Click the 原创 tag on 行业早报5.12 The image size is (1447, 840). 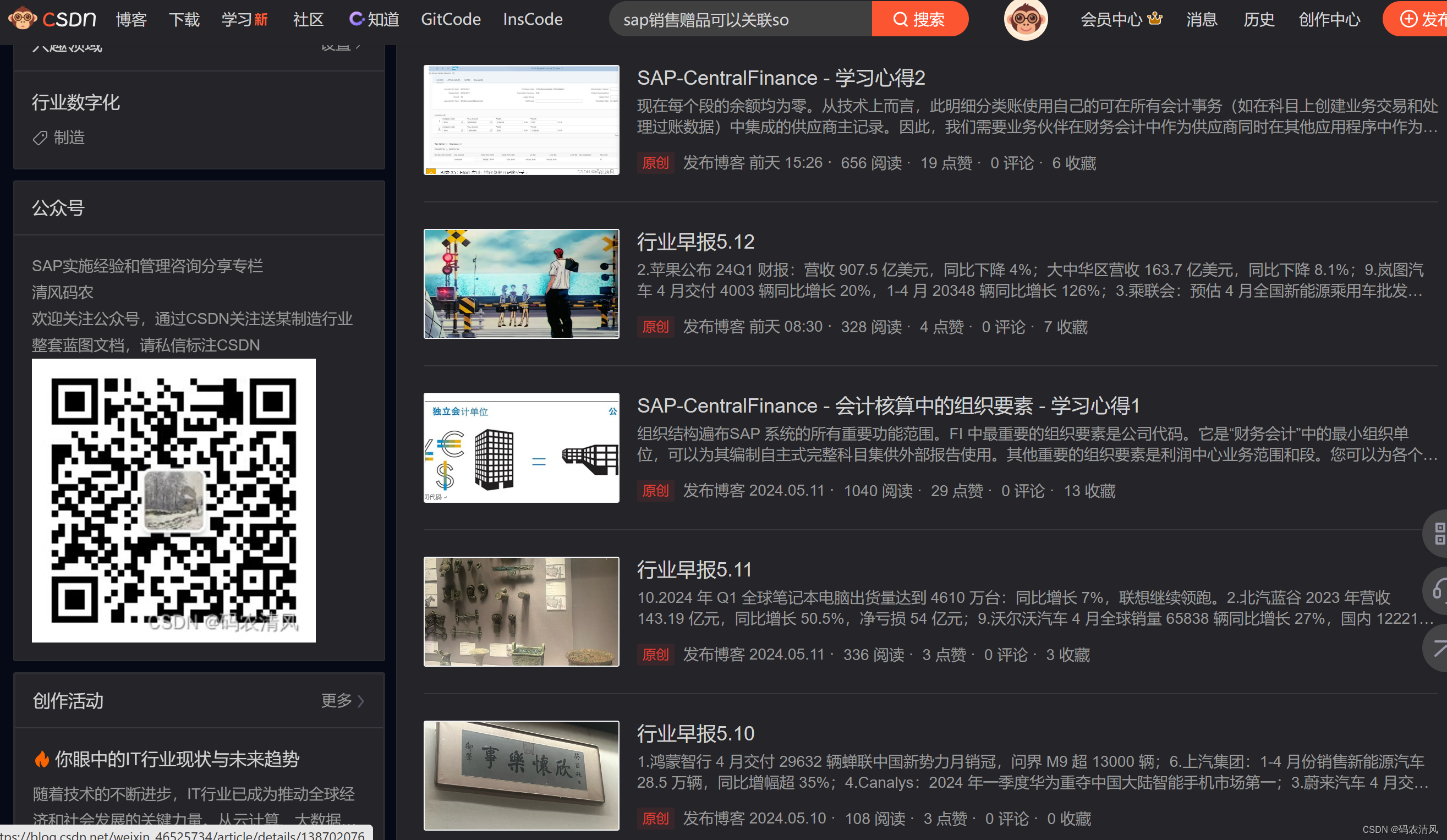[655, 327]
